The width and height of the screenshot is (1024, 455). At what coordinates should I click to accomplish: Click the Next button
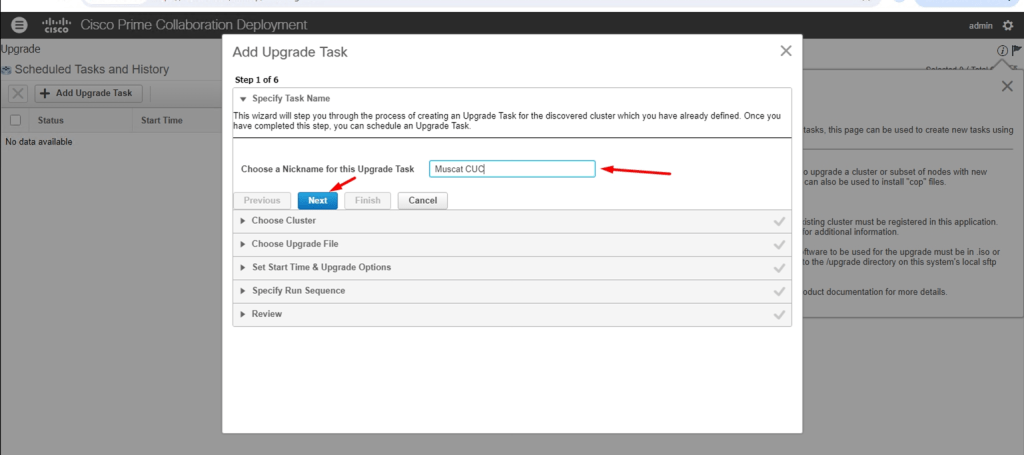317,200
